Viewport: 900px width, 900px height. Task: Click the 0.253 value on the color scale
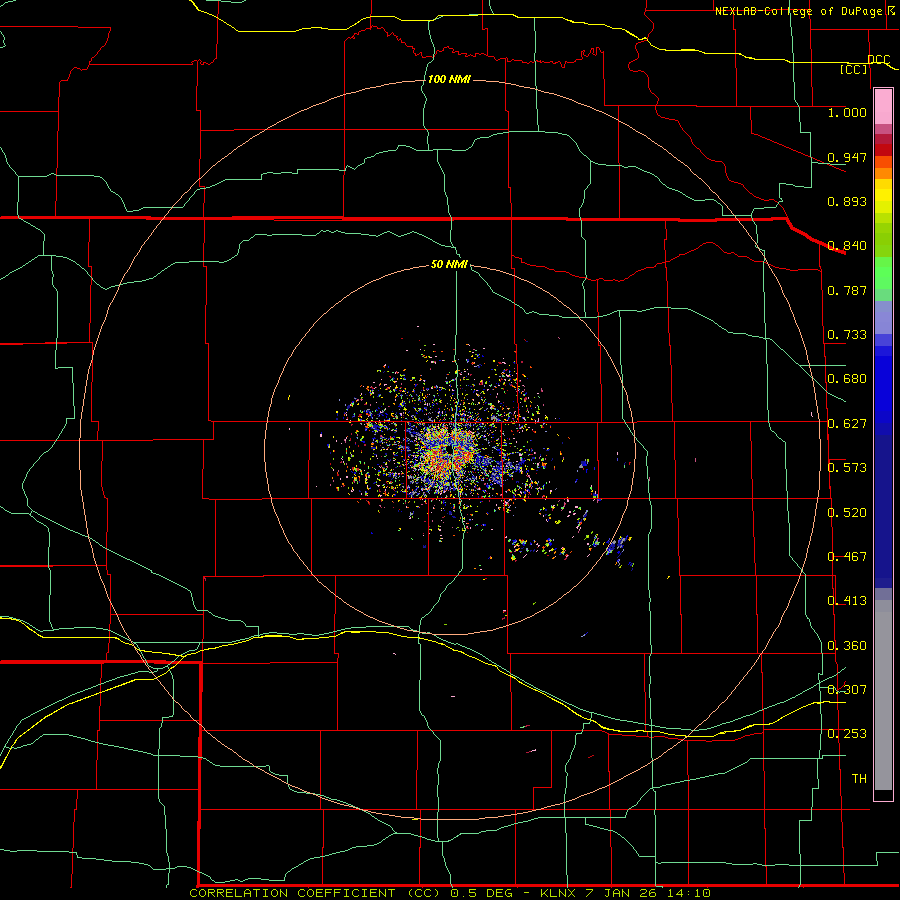tap(847, 734)
